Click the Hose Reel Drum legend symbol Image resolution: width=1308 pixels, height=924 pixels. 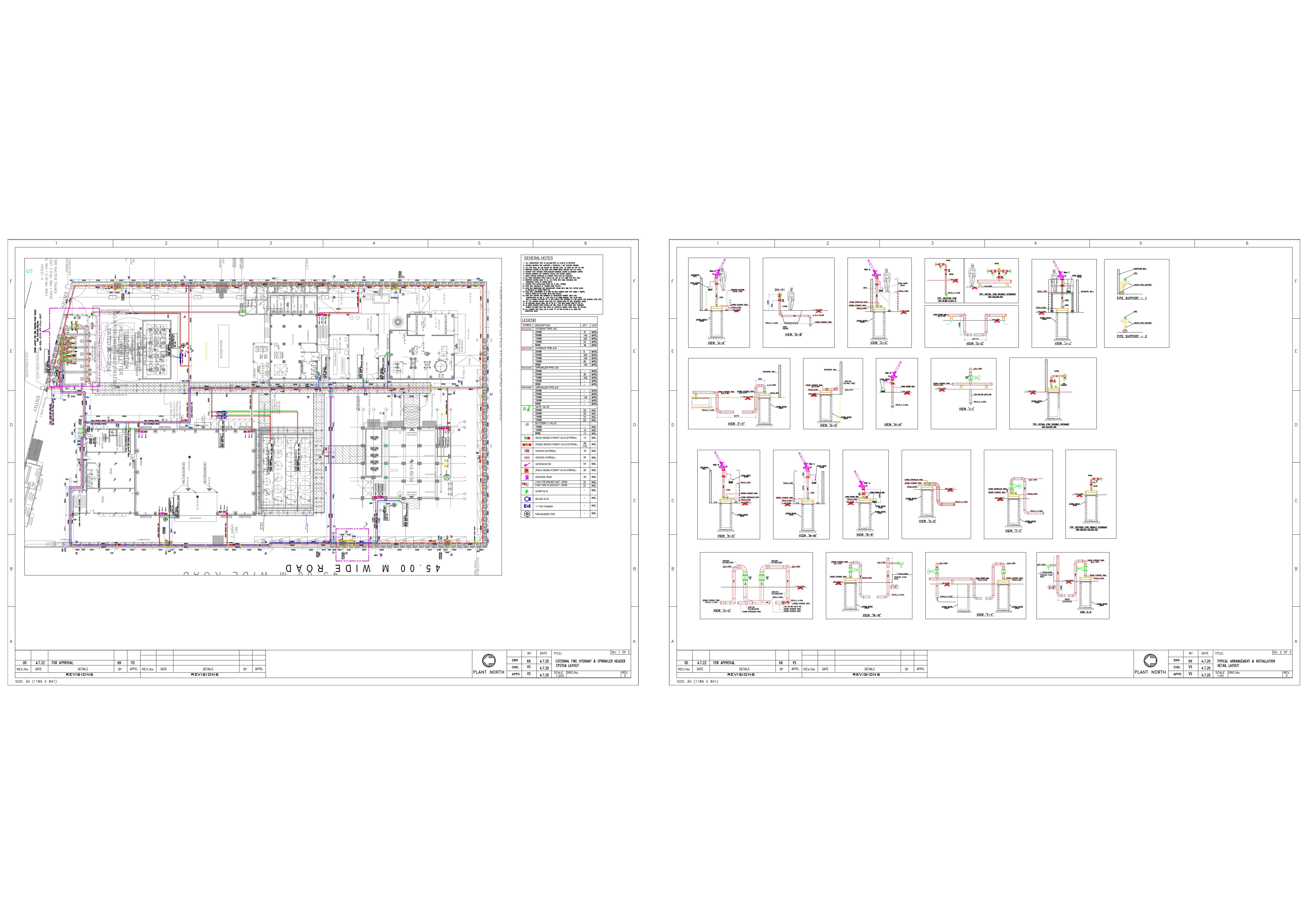pos(527,477)
